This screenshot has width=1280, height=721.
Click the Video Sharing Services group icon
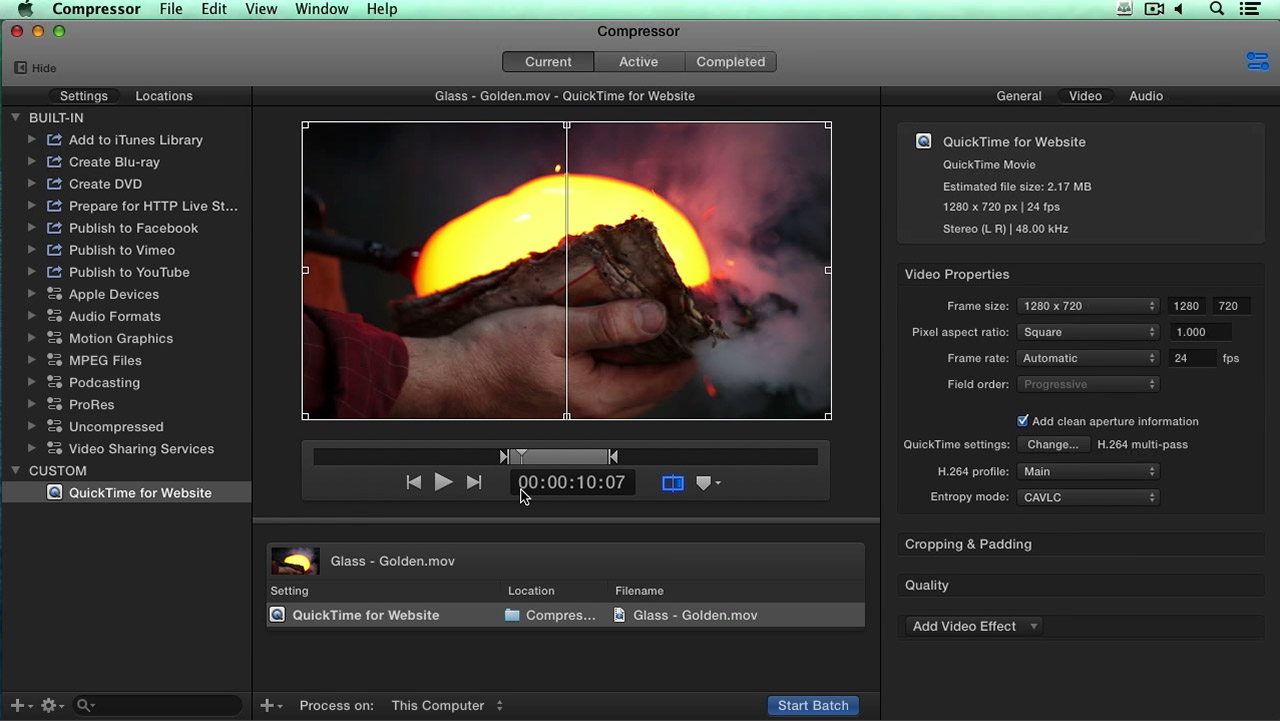coord(54,448)
